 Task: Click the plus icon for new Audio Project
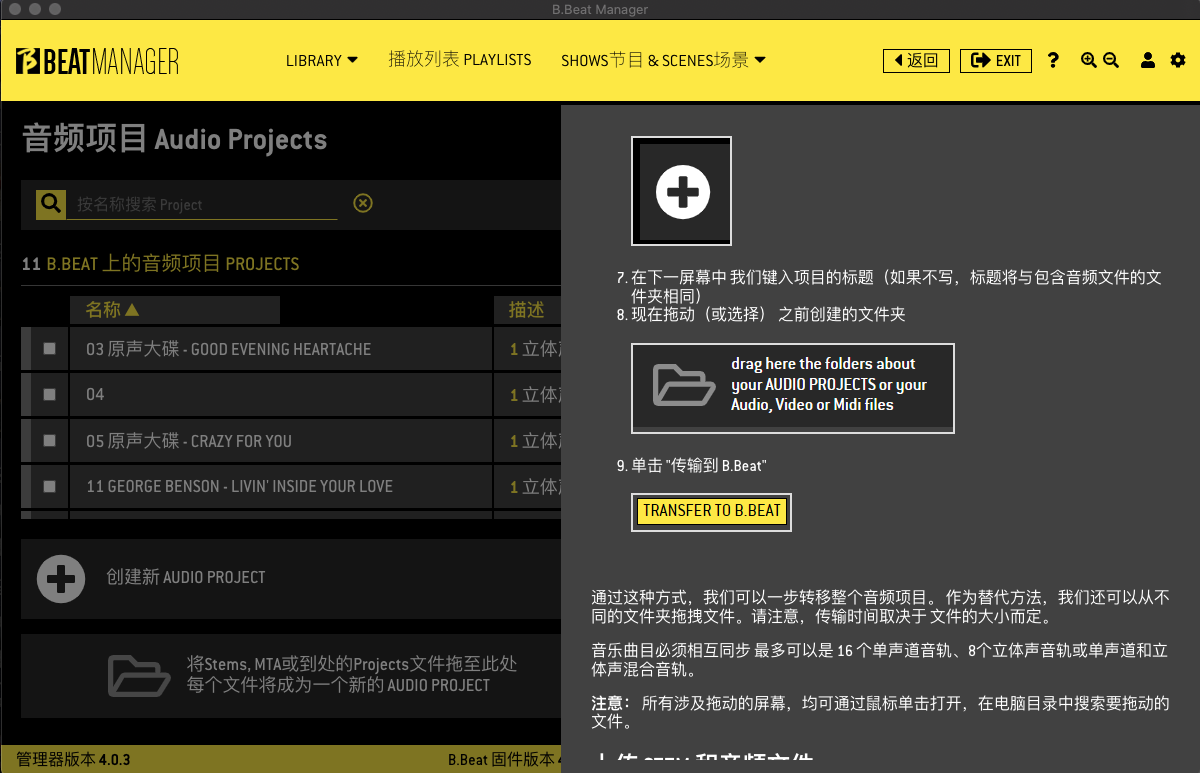61,578
